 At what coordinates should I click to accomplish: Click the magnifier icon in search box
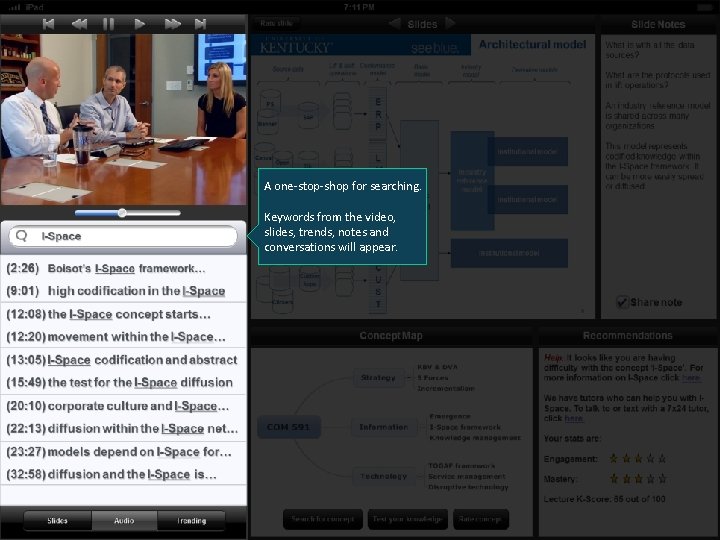[x=21, y=236]
